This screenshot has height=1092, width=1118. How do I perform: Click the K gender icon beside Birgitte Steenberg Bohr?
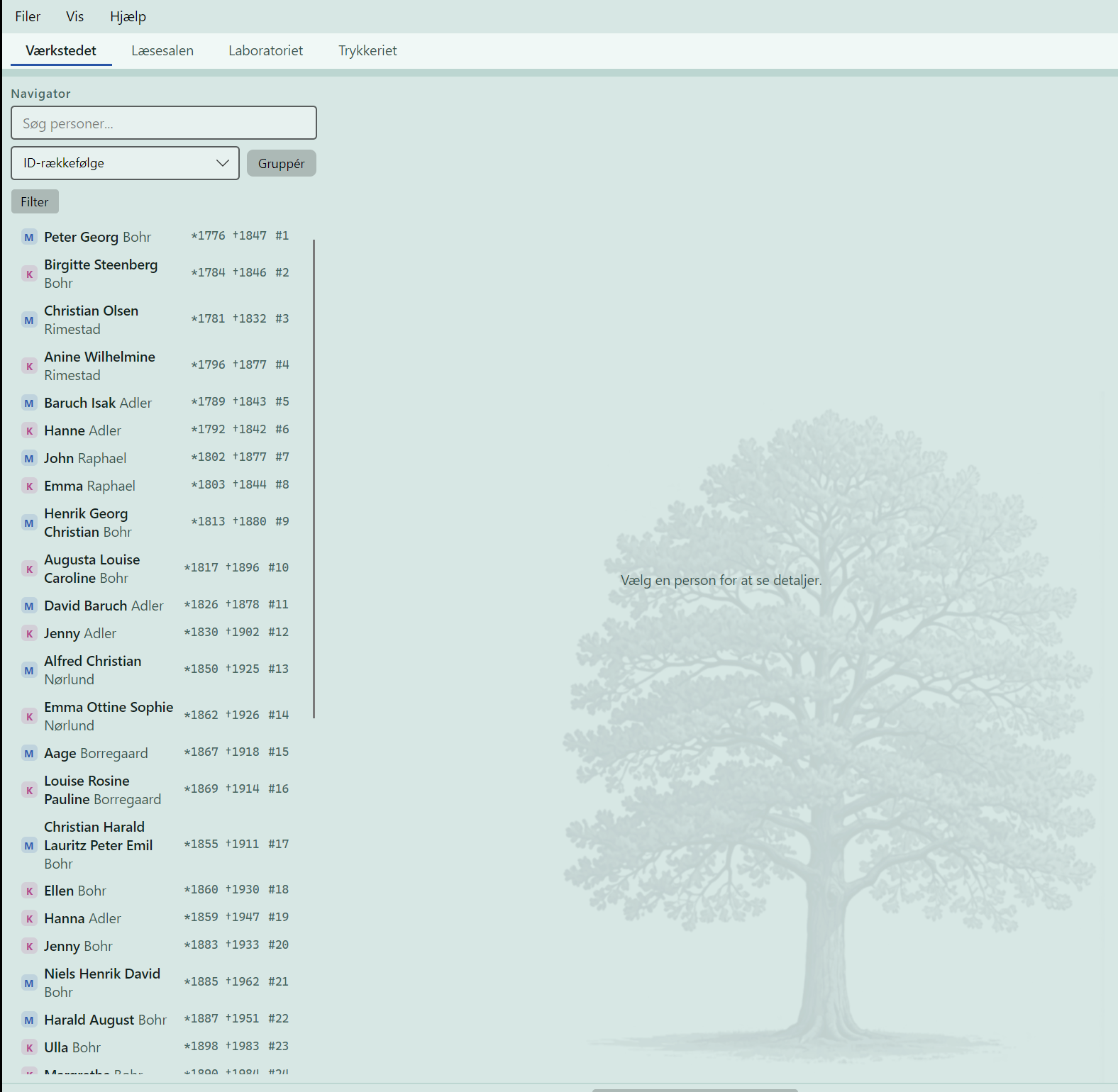coord(29,274)
